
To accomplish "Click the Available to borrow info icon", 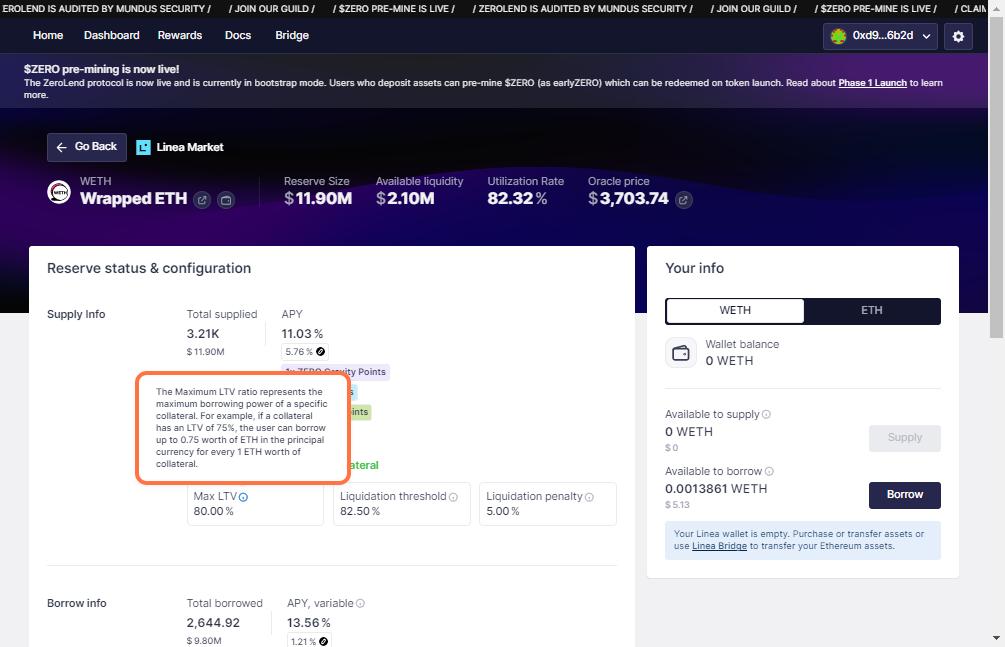I will click(769, 472).
